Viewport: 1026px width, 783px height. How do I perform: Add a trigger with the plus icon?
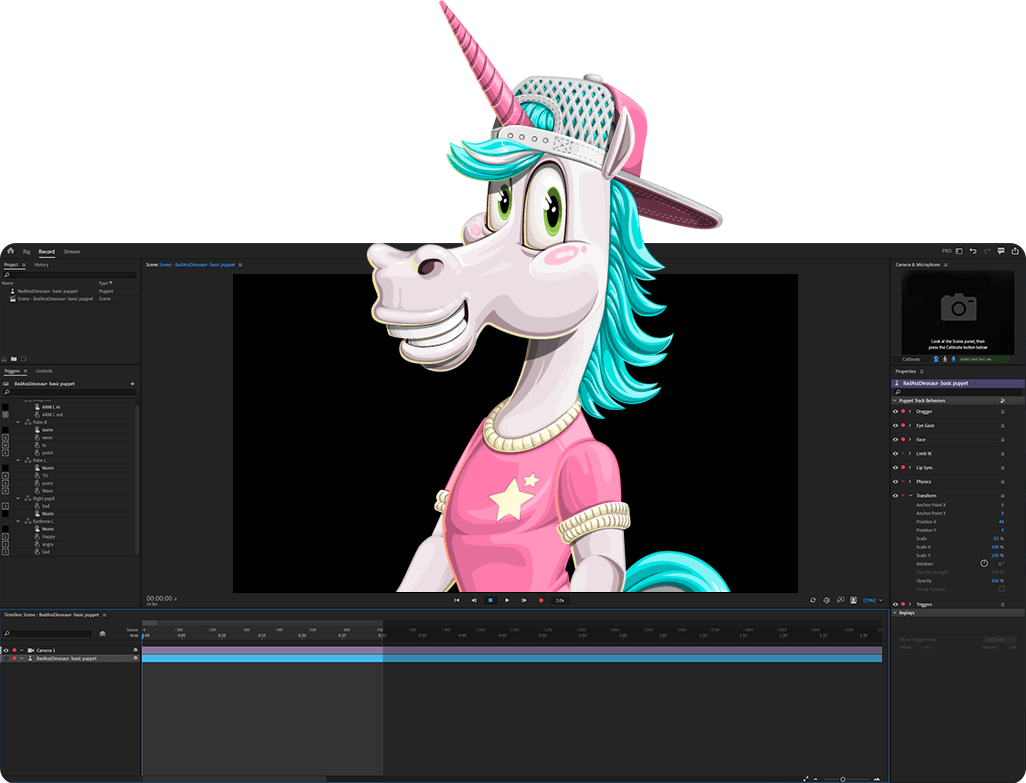pyautogui.click(x=132, y=383)
